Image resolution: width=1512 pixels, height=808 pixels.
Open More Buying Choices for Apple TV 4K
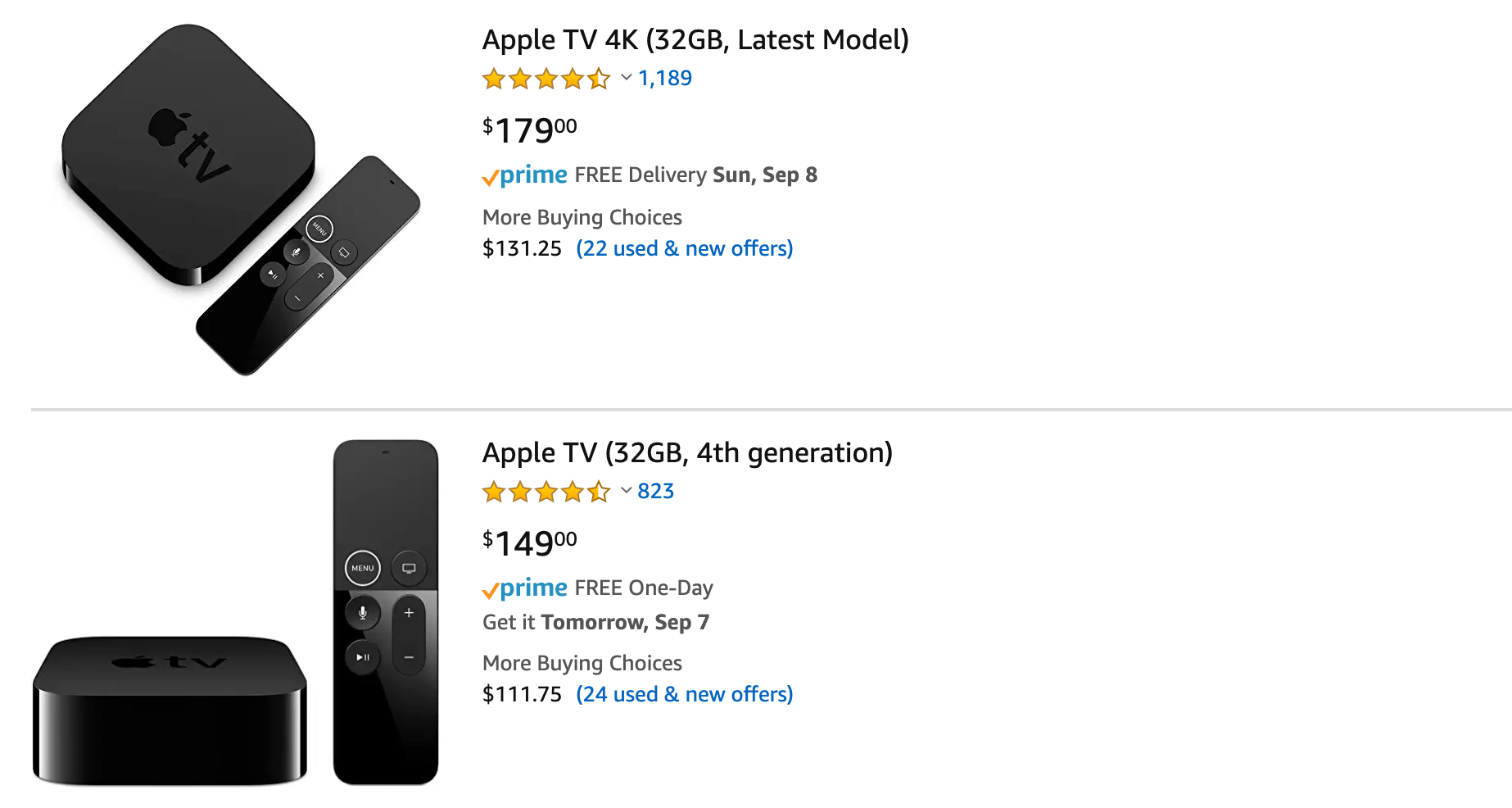[582, 217]
